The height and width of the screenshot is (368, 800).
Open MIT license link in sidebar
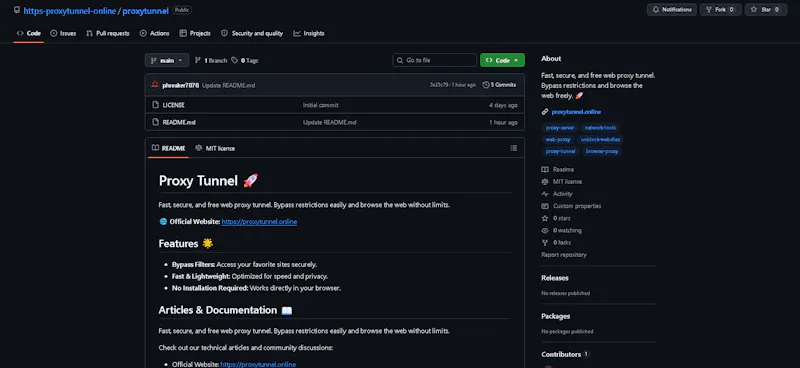click(561, 182)
